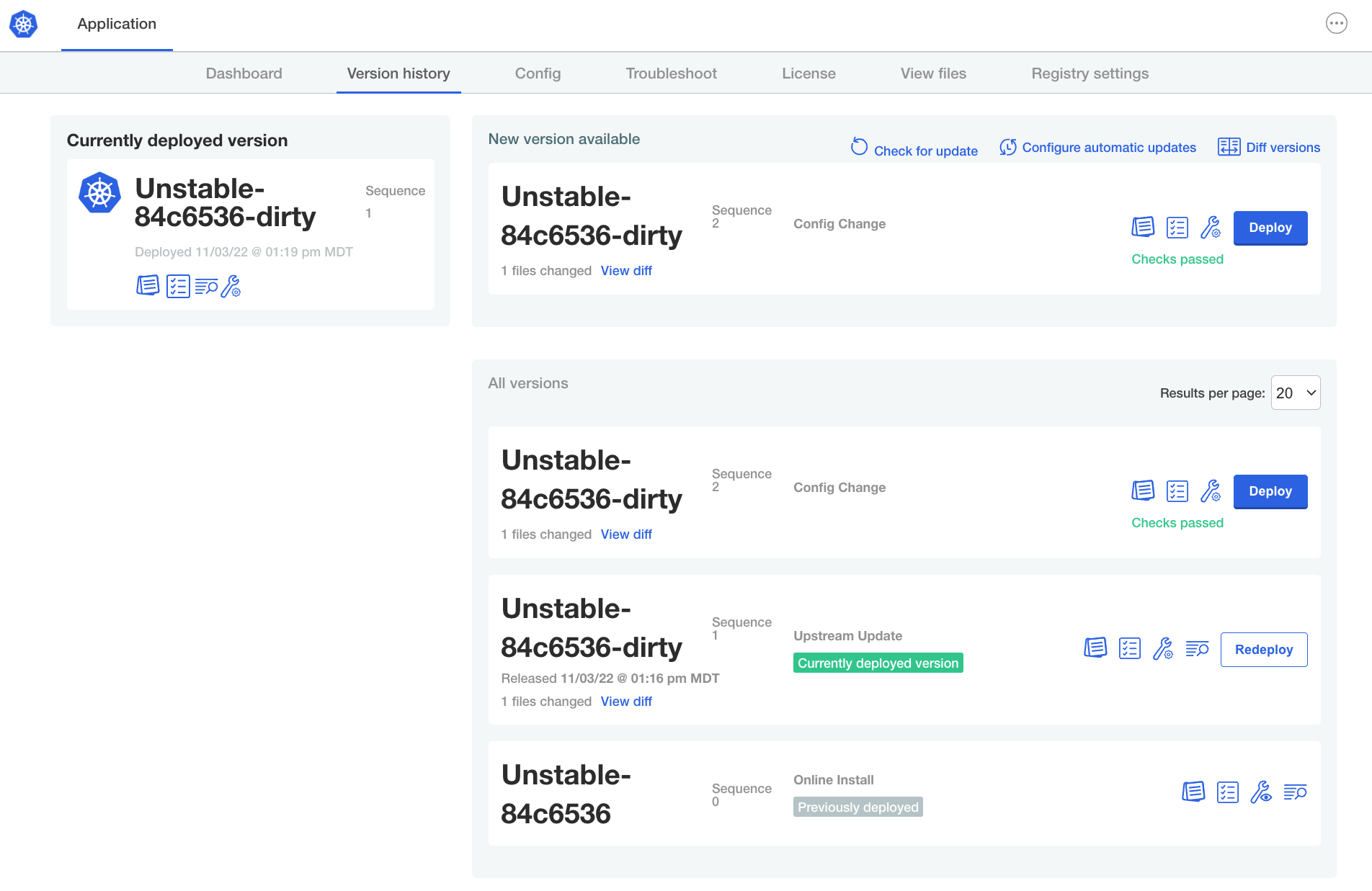Open the three-dot overflow menu top right
1372x891 pixels.
(1337, 23)
